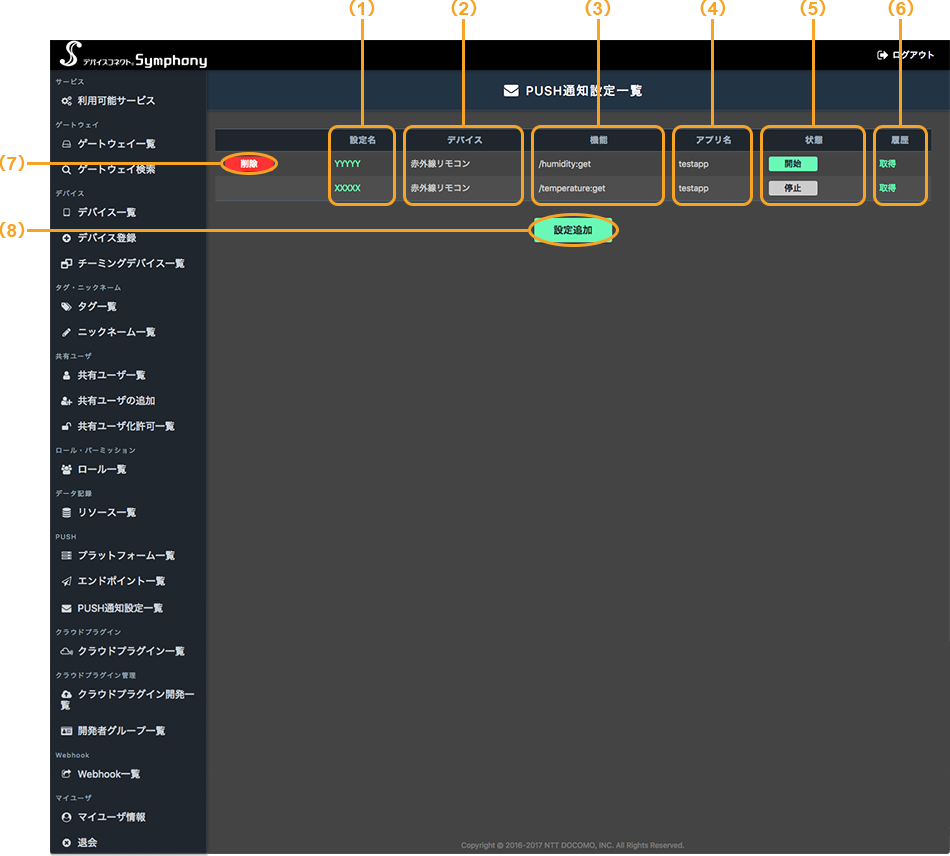Click the logout arrow icon in header
950x856 pixels.
[882, 55]
